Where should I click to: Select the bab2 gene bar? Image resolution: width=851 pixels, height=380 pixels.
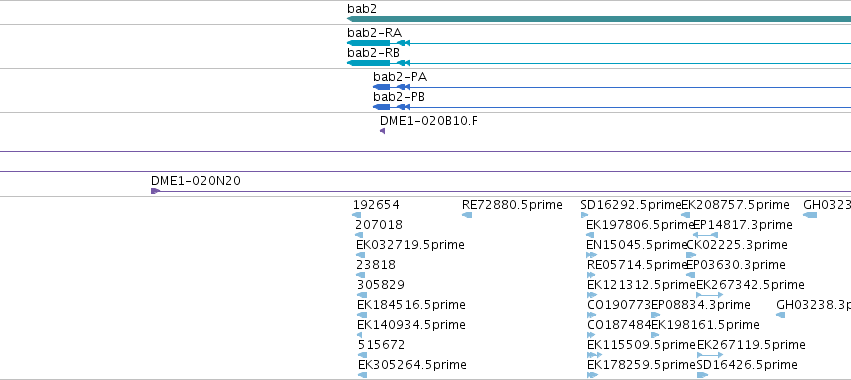point(599,19)
